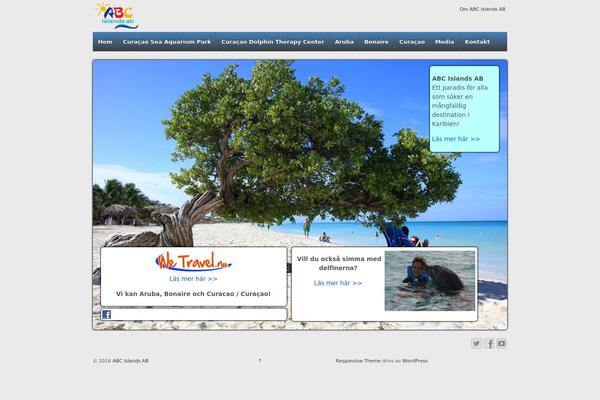This screenshot has height=400, width=600.
Task: Click the scroll-to-top arrow in the footer
Action: click(x=260, y=360)
